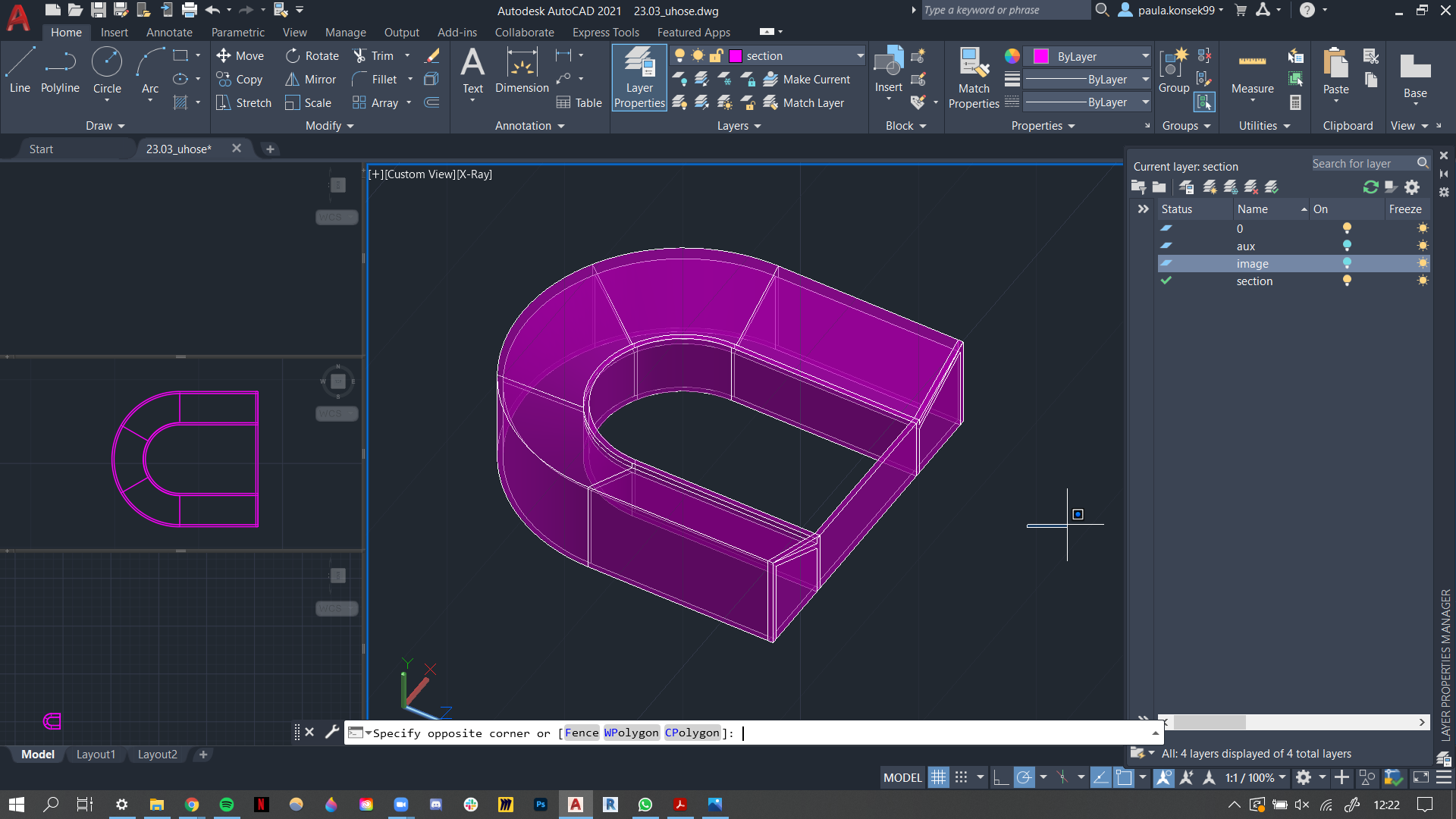Click in Search for layer field
The image size is (1456, 819).
coord(1363,163)
